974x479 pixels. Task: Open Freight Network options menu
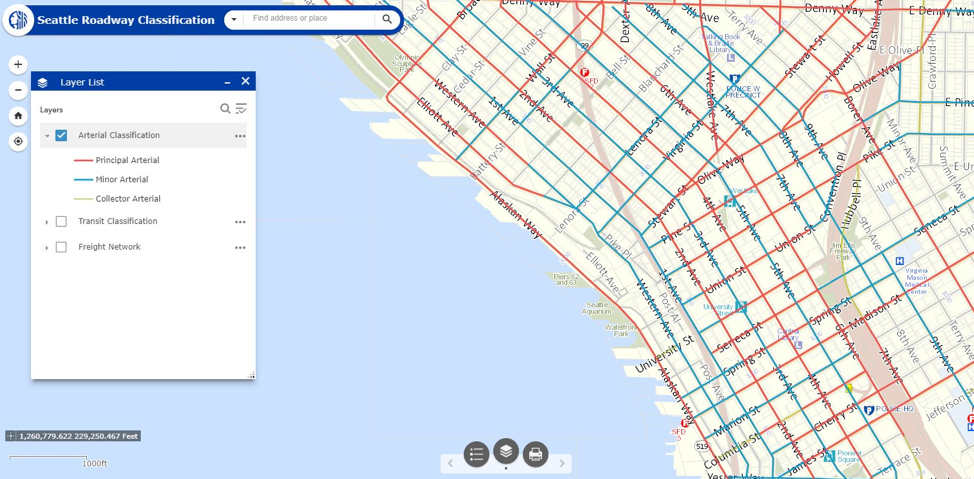tap(240, 248)
